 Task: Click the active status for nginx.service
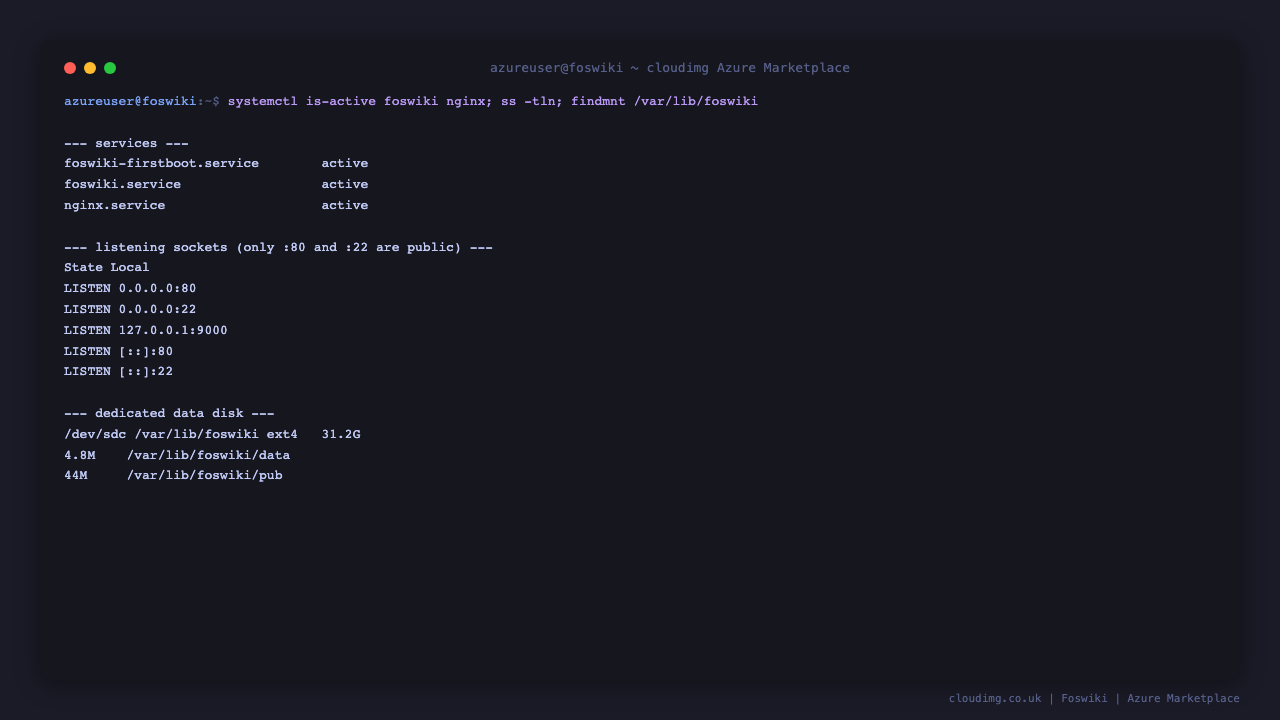[x=345, y=206]
